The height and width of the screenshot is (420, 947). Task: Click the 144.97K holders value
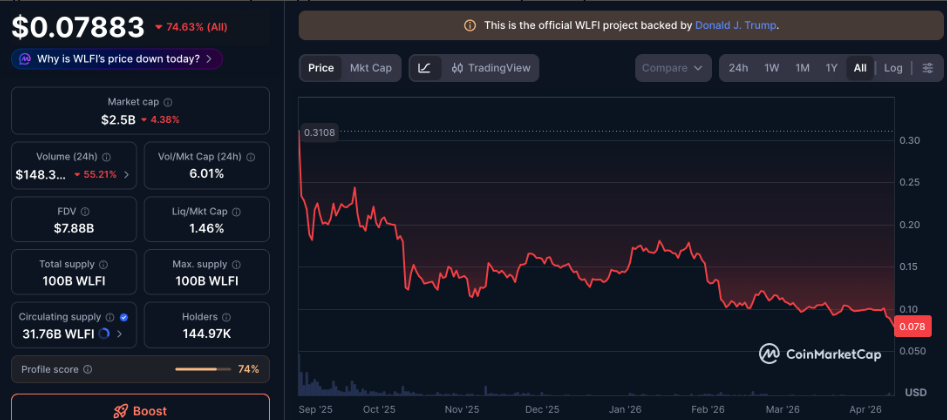coord(207,334)
